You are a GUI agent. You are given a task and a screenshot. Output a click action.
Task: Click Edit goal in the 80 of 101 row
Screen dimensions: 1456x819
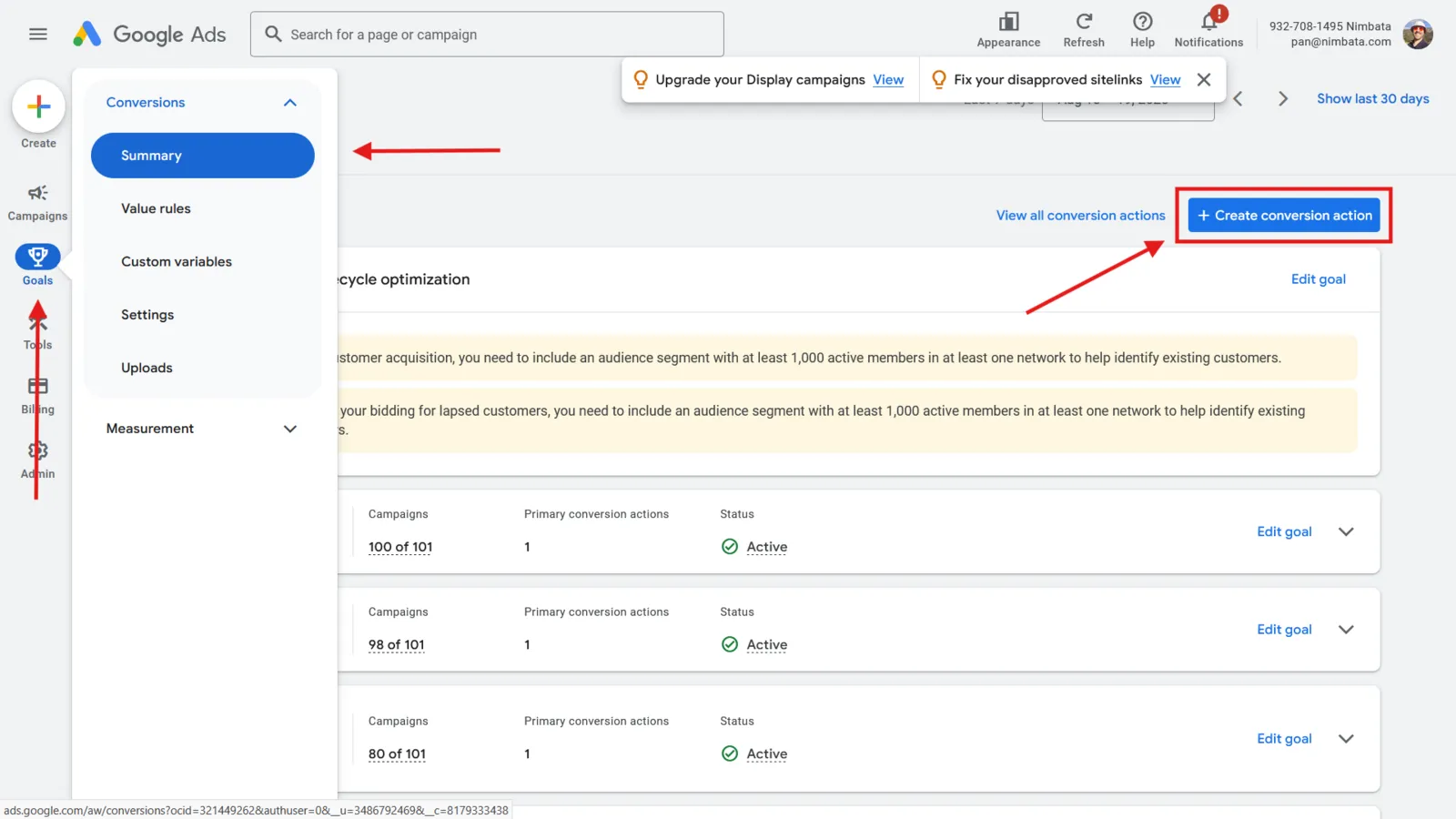click(x=1284, y=739)
